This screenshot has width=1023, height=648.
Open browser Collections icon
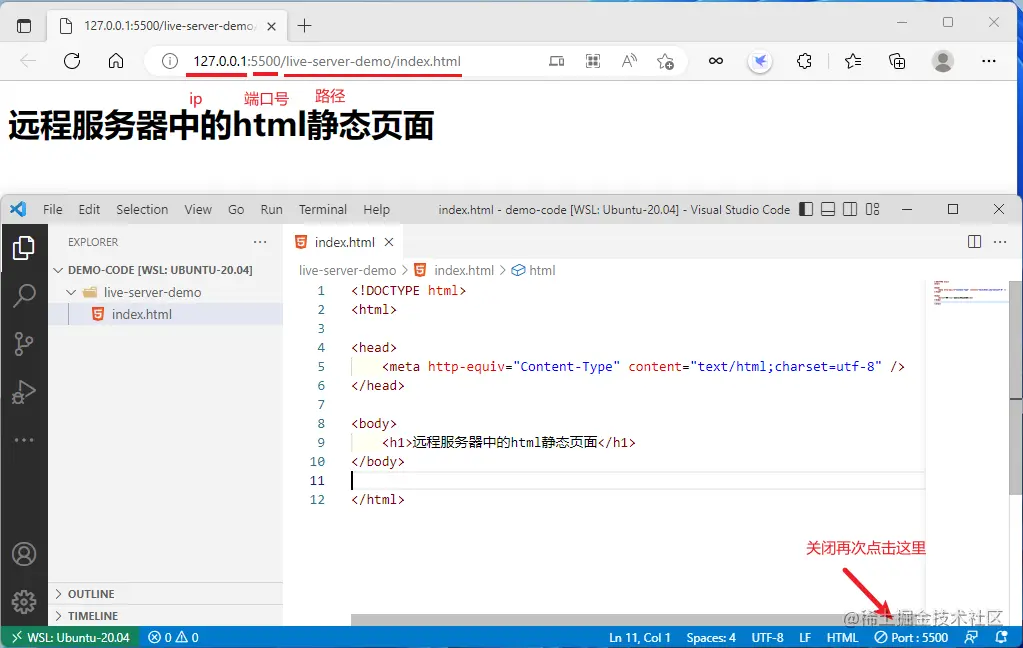tap(897, 61)
